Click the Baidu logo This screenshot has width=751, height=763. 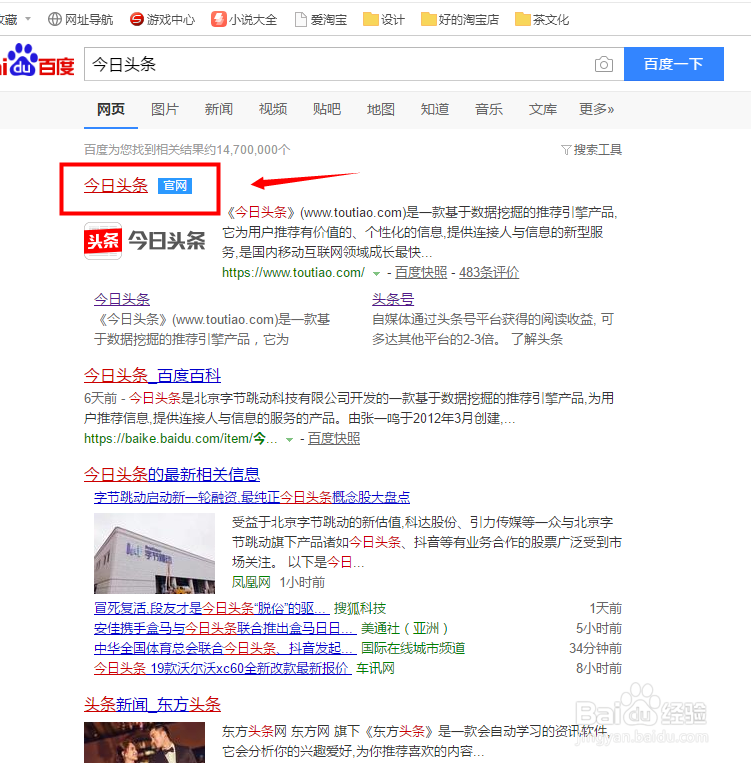[x=38, y=60]
